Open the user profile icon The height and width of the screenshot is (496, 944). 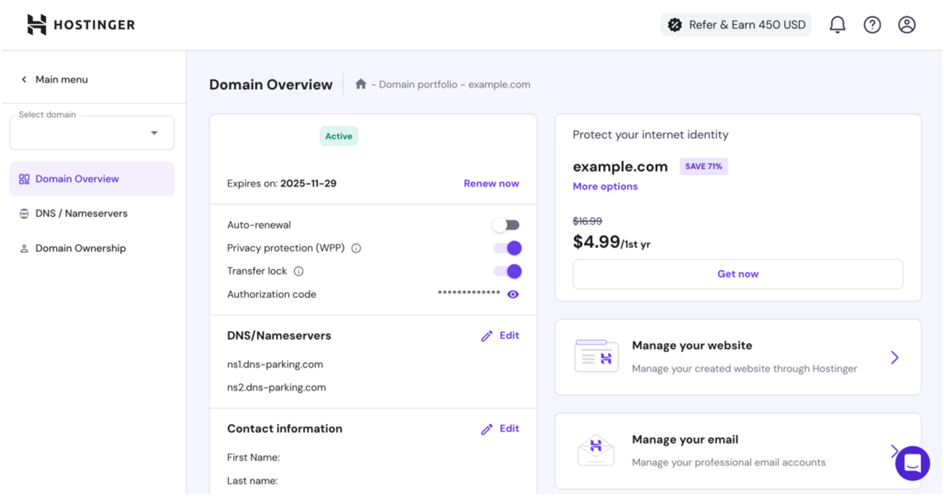click(x=907, y=25)
